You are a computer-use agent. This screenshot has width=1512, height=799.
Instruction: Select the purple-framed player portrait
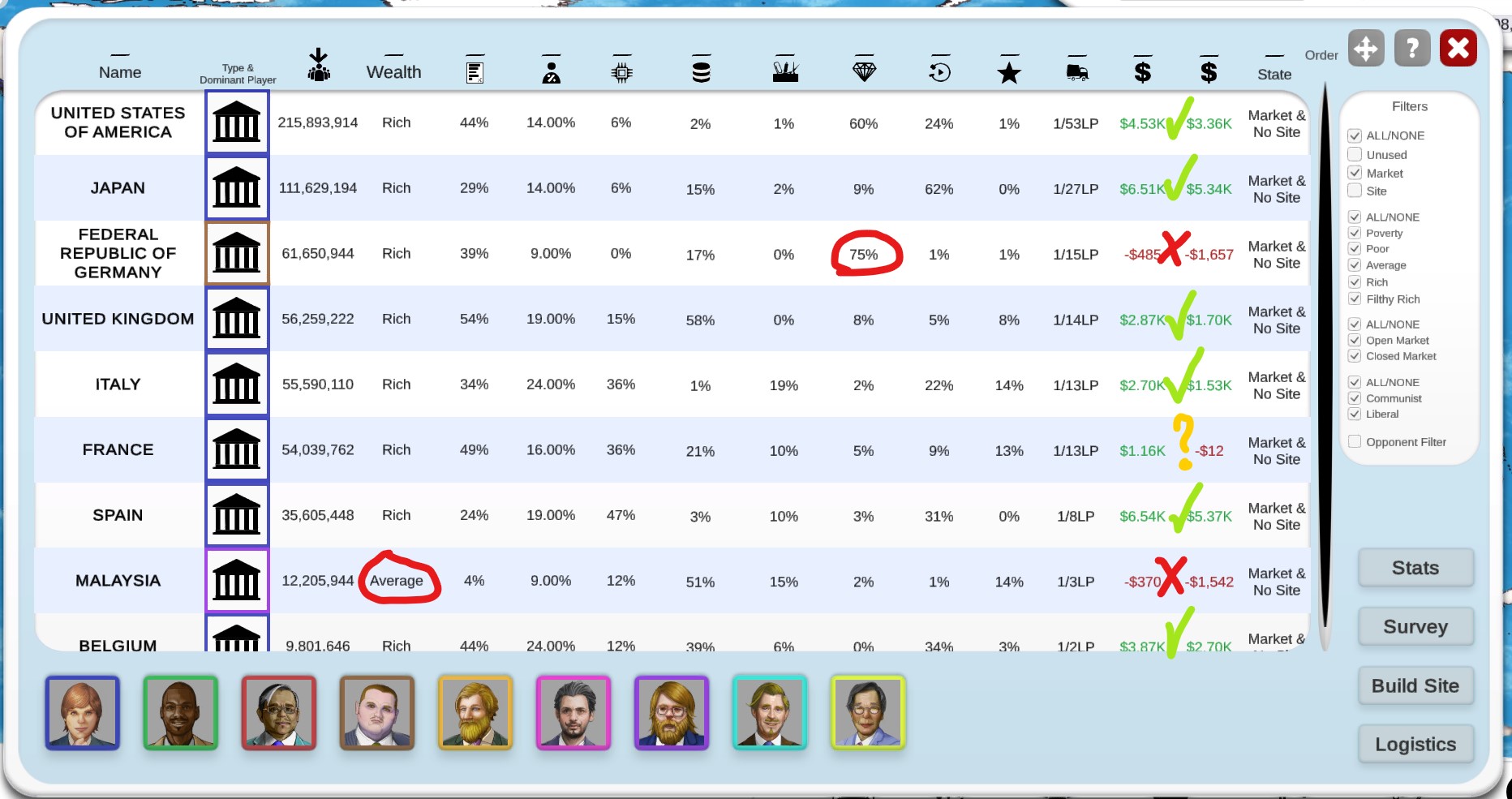pyautogui.click(x=672, y=713)
